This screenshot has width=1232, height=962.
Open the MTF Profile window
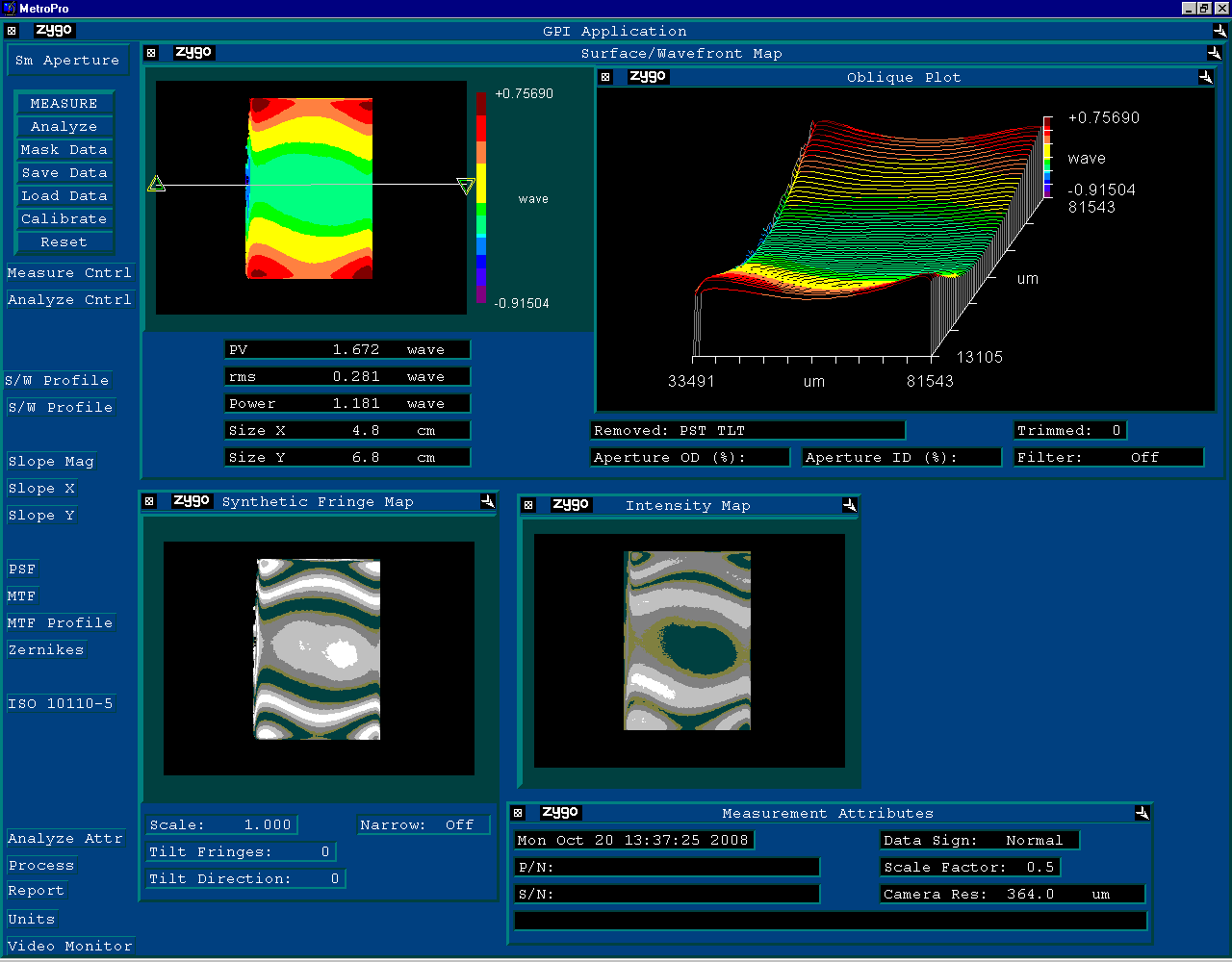coord(61,622)
